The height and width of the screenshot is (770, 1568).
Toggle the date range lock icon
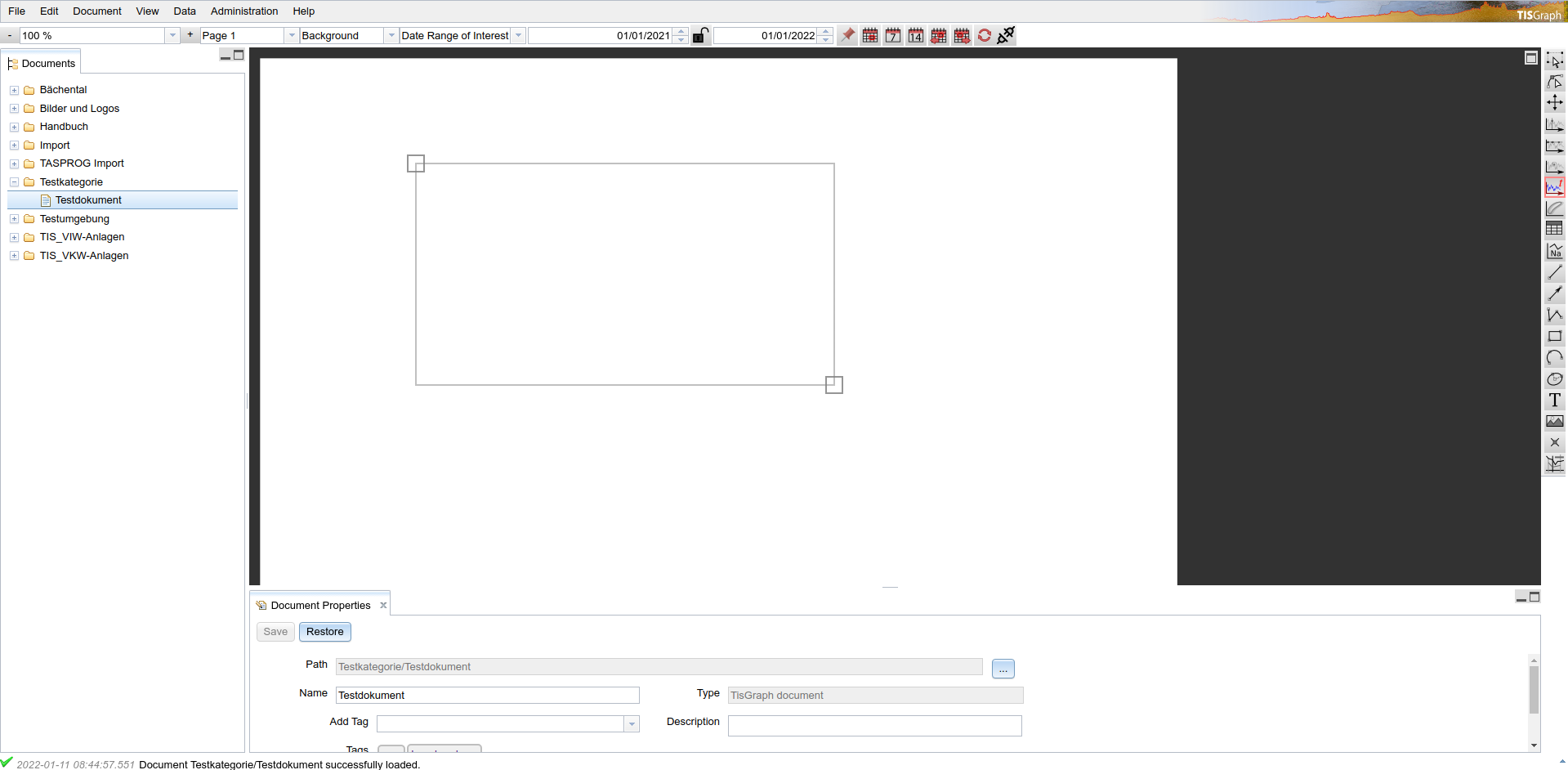[700, 36]
